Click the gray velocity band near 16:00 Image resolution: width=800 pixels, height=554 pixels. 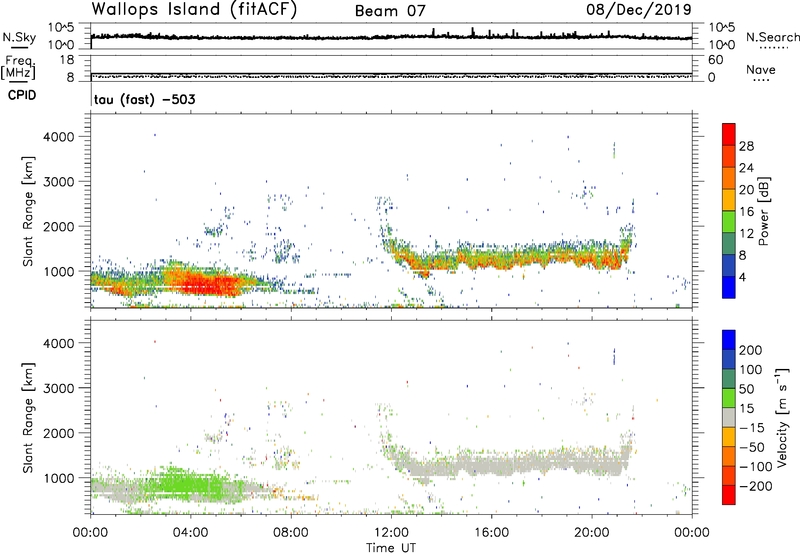[x=492, y=465]
